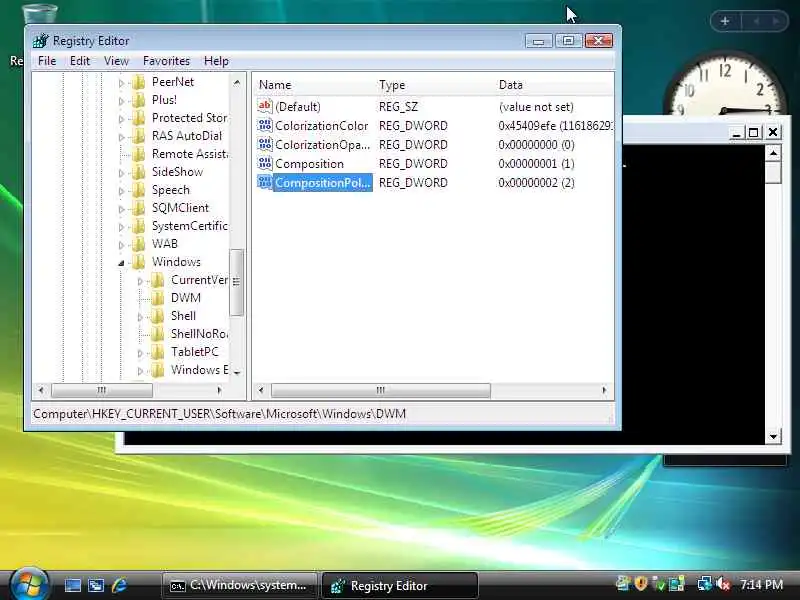Select the ShellNoRo tree key
Viewport: 800px width, 600px height.
199,334
